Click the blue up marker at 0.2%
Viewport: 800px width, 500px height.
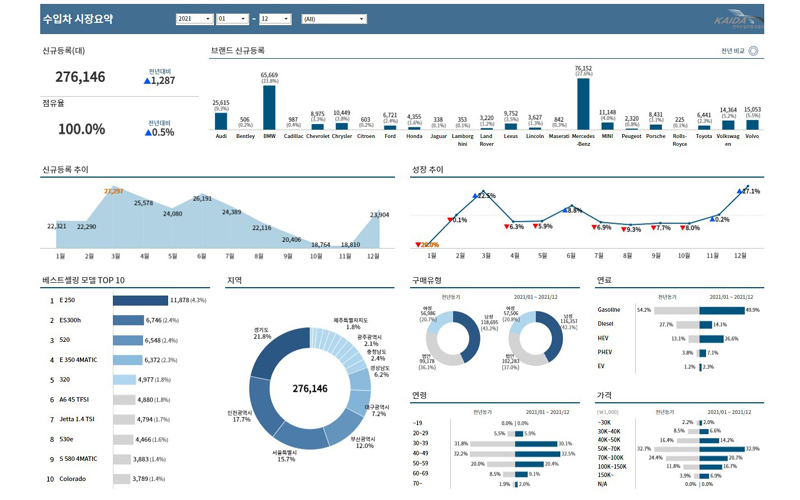(712, 219)
